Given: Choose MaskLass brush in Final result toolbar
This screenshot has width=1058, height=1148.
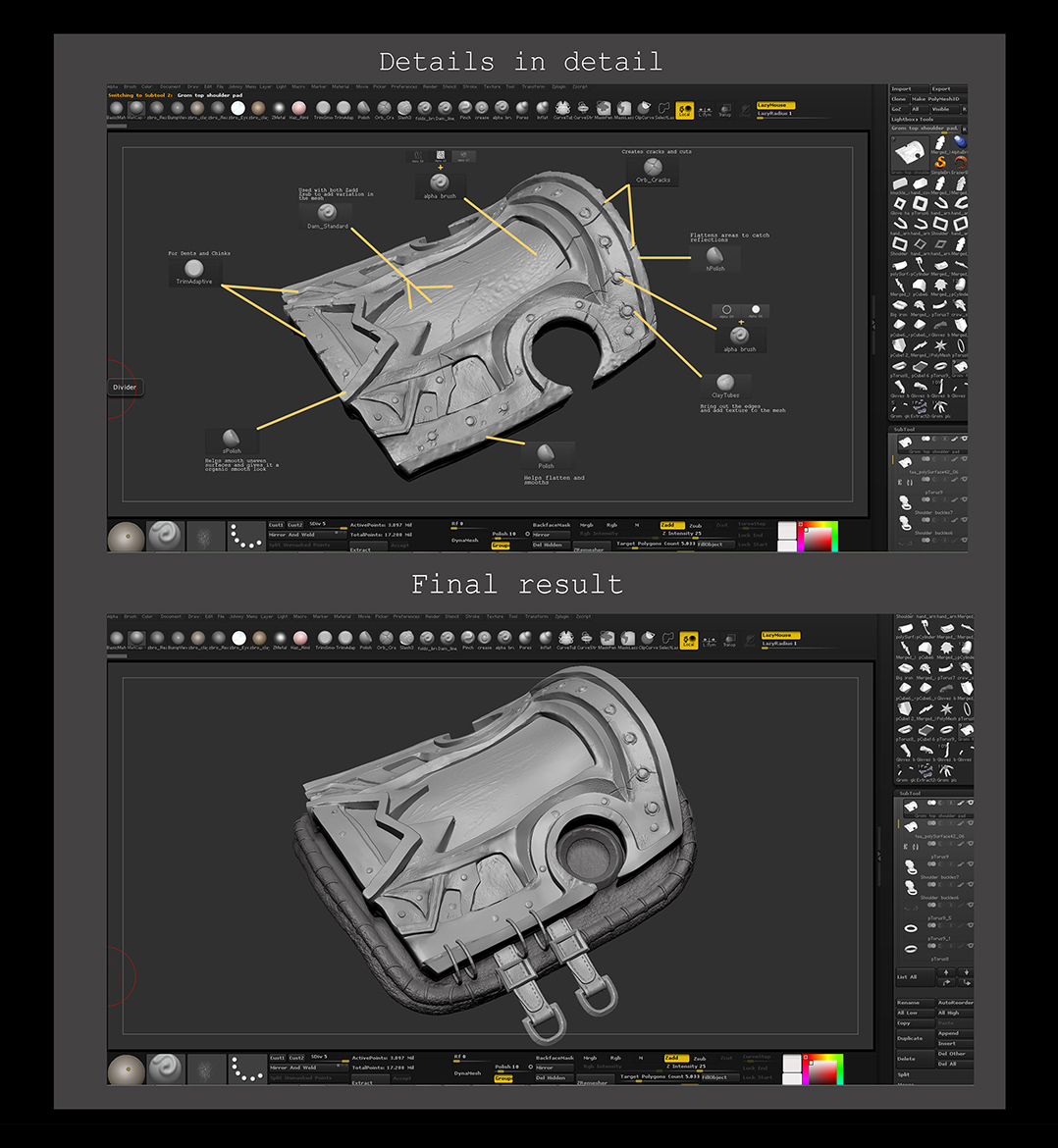Looking at the screenshot, I should coord(627,639).
